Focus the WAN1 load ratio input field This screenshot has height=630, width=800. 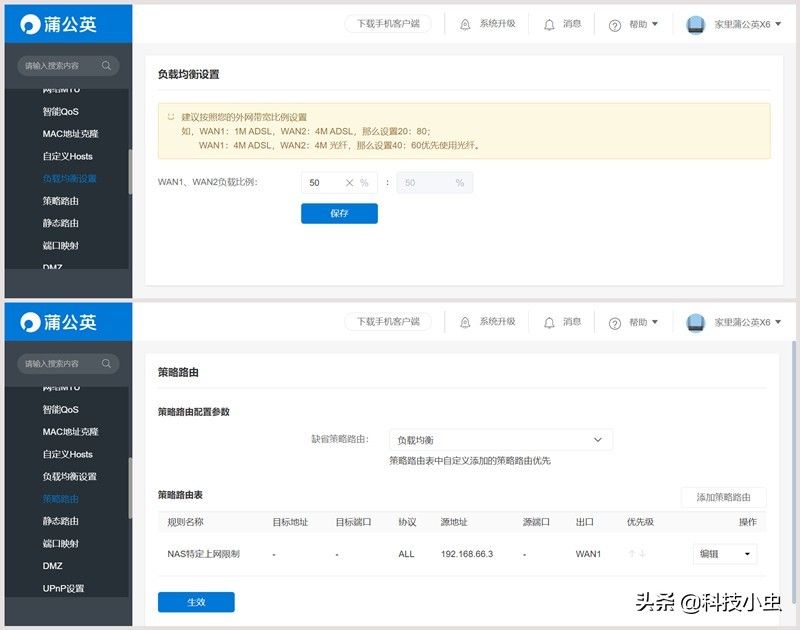click(339, 183)
